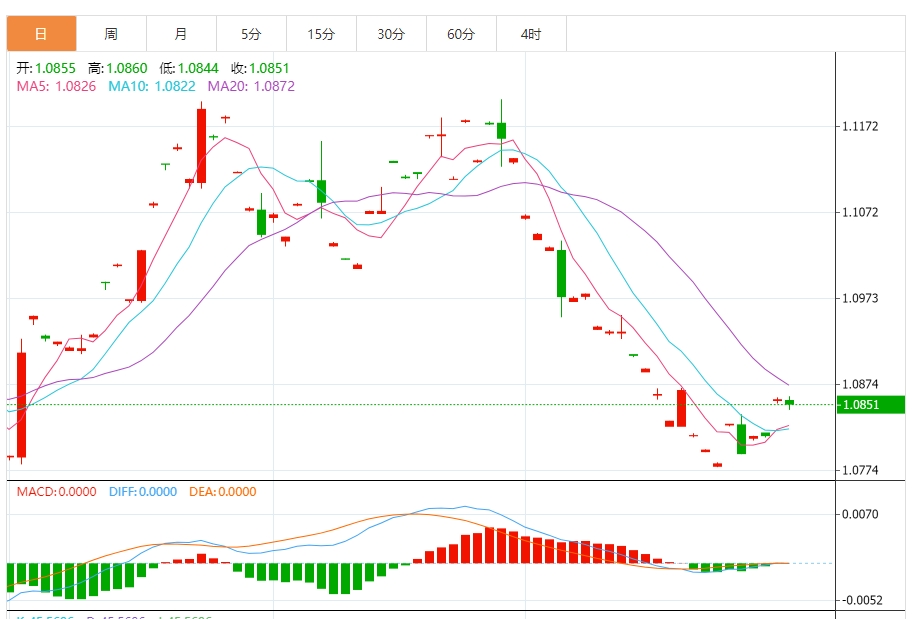Click the -0.0052 MACD axis label
921x619 pixels.
[x=861, y=600]
